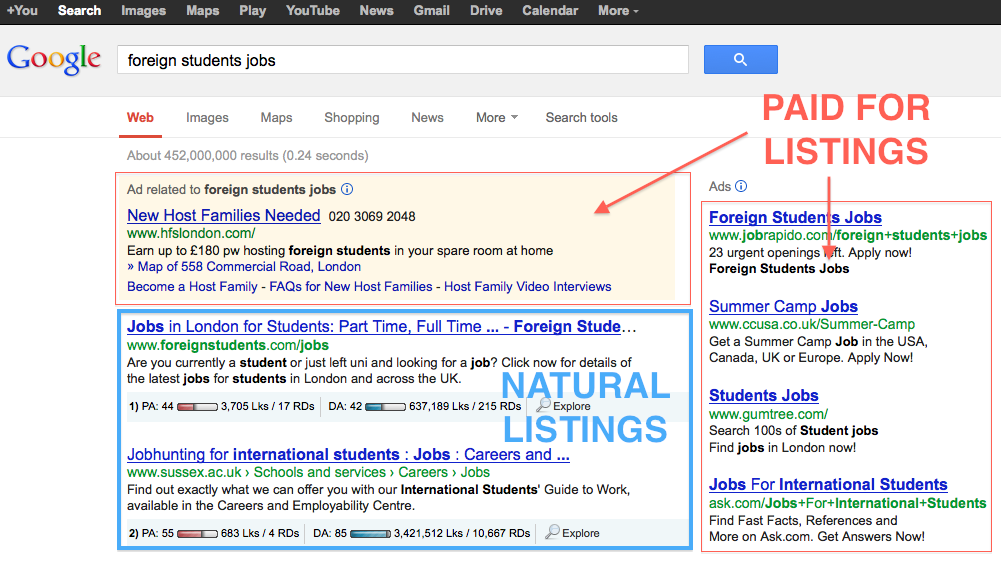The width and height of the screenshot is (1001, 562).
Task: Click '3,705 Lks / 17 RDs' stat
Action: [x=267, y=406]
